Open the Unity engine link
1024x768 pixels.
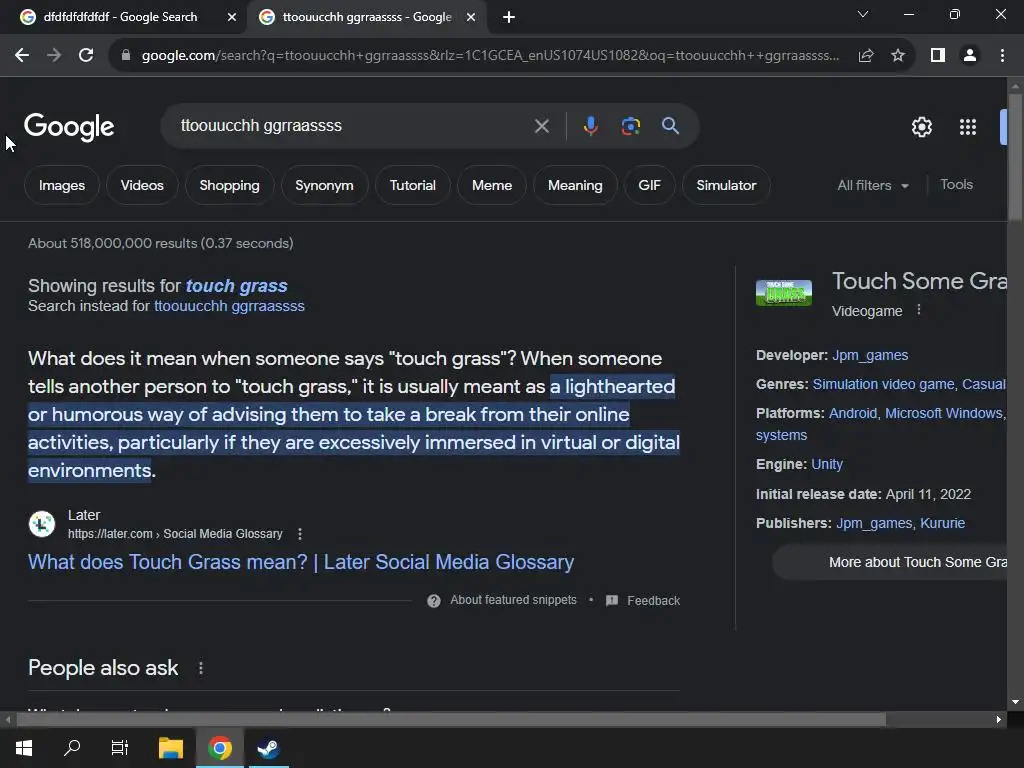tap(827, 464)
